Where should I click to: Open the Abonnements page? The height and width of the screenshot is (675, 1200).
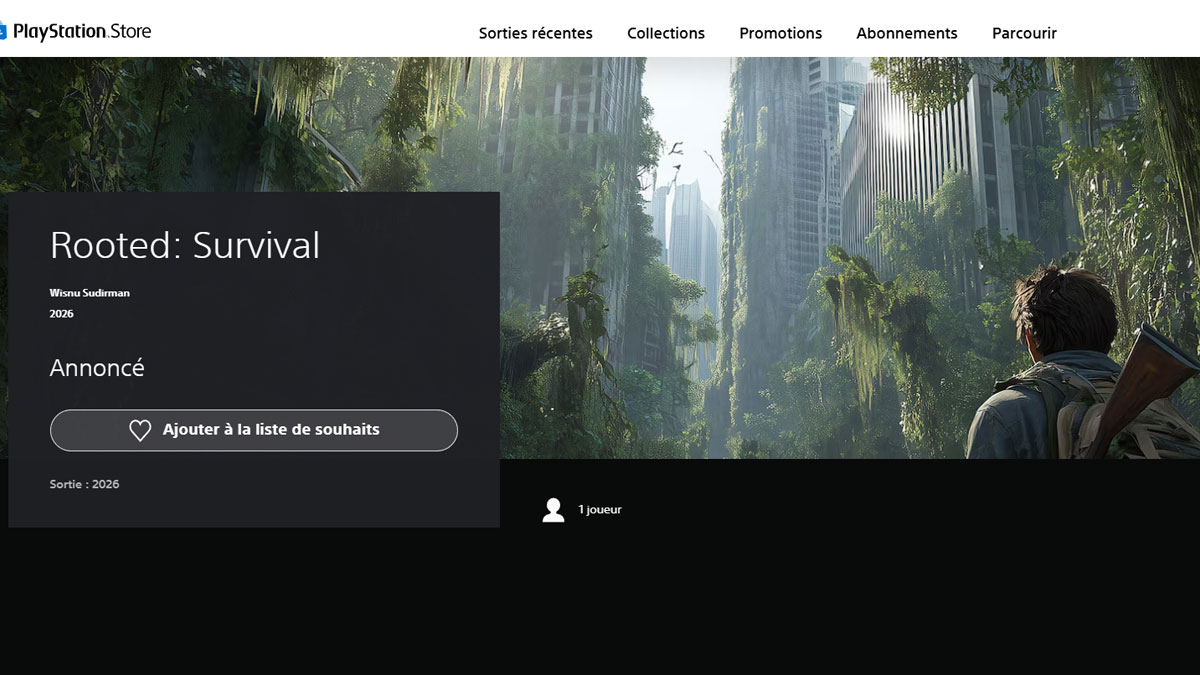point(906,33)
